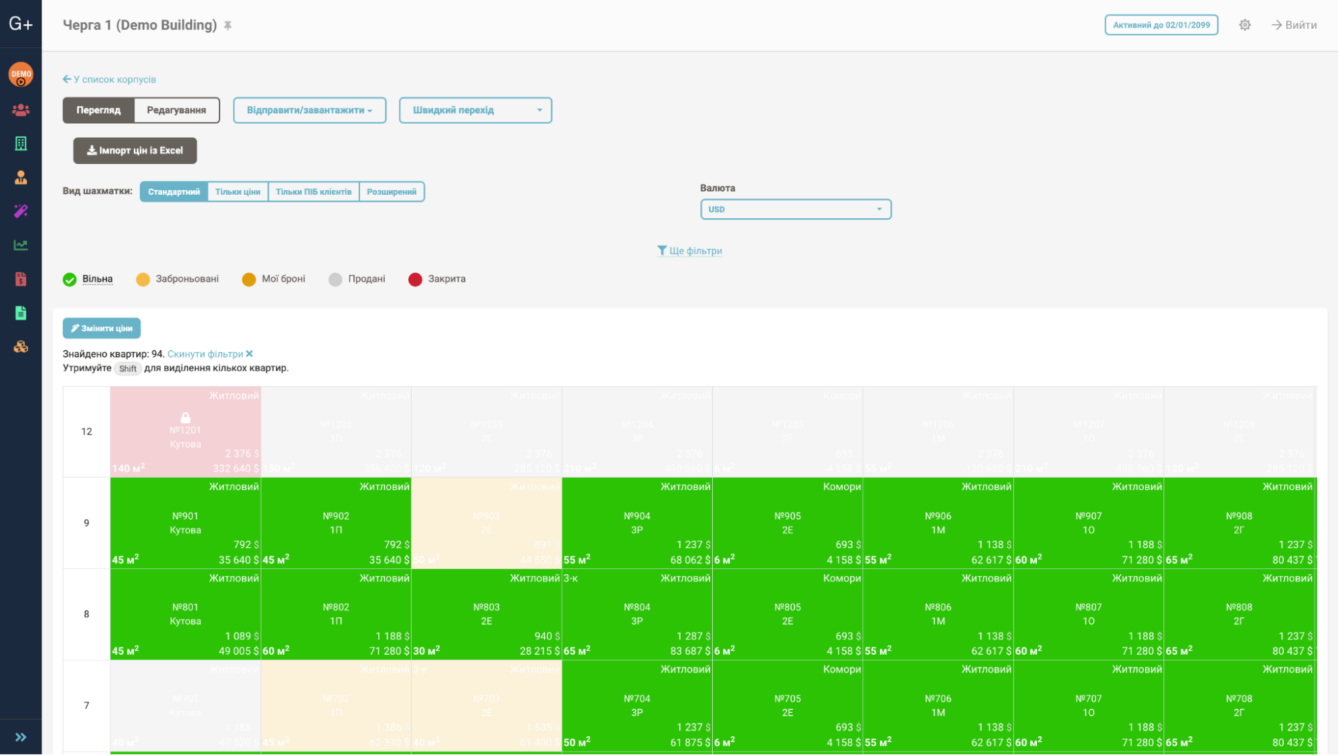Select apartment №708 2Г
Image resolution: width=1338 pixels, height=755 pixels.
click(1239, 706)
